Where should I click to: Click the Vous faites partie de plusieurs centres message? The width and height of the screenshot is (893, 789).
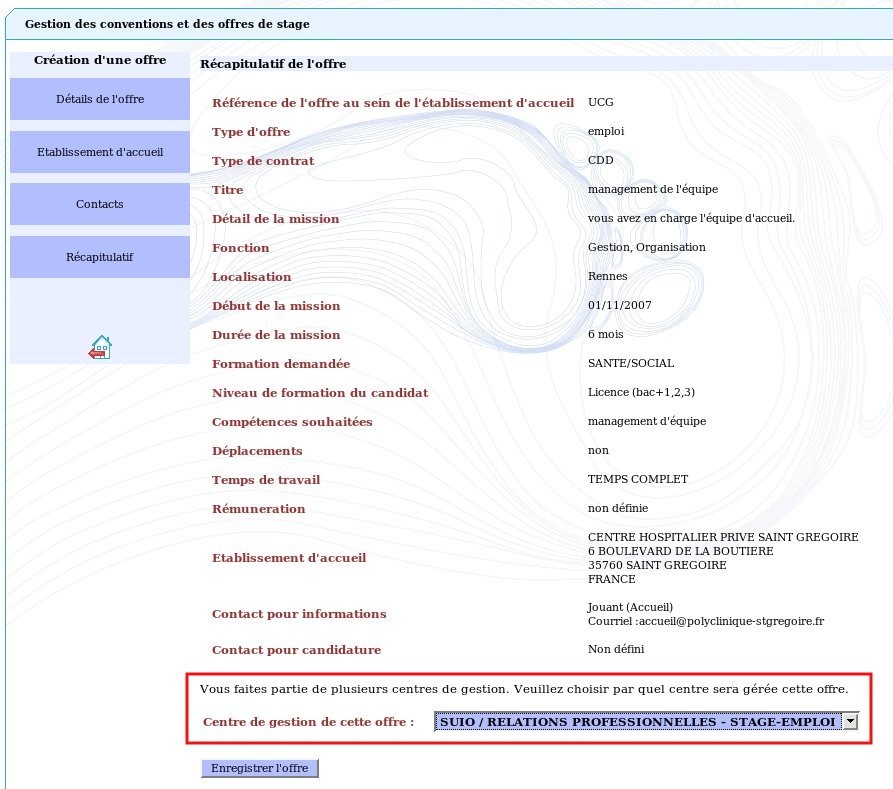tap(523, 689)
